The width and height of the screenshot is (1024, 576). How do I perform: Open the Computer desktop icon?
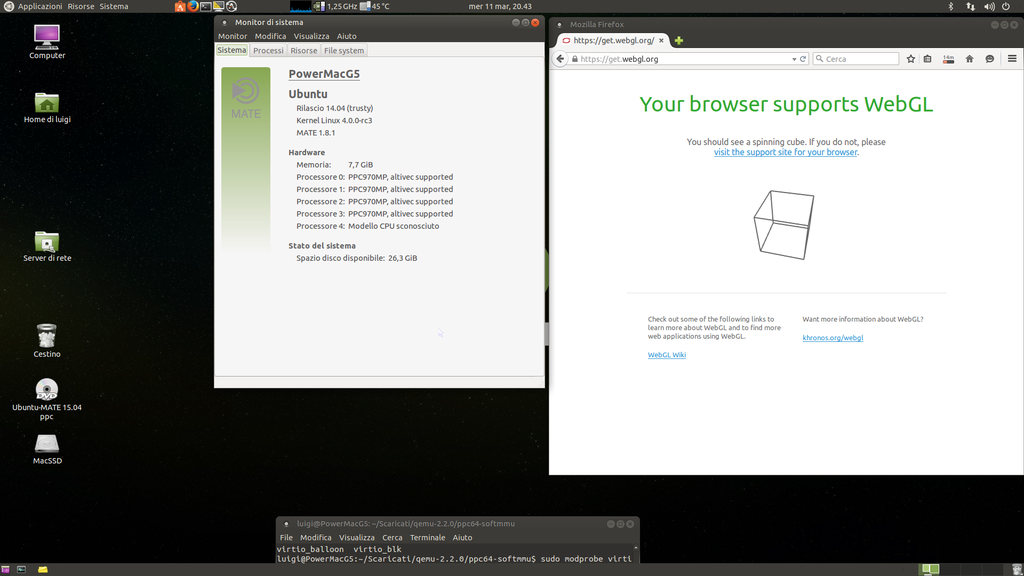click(47, 42)
